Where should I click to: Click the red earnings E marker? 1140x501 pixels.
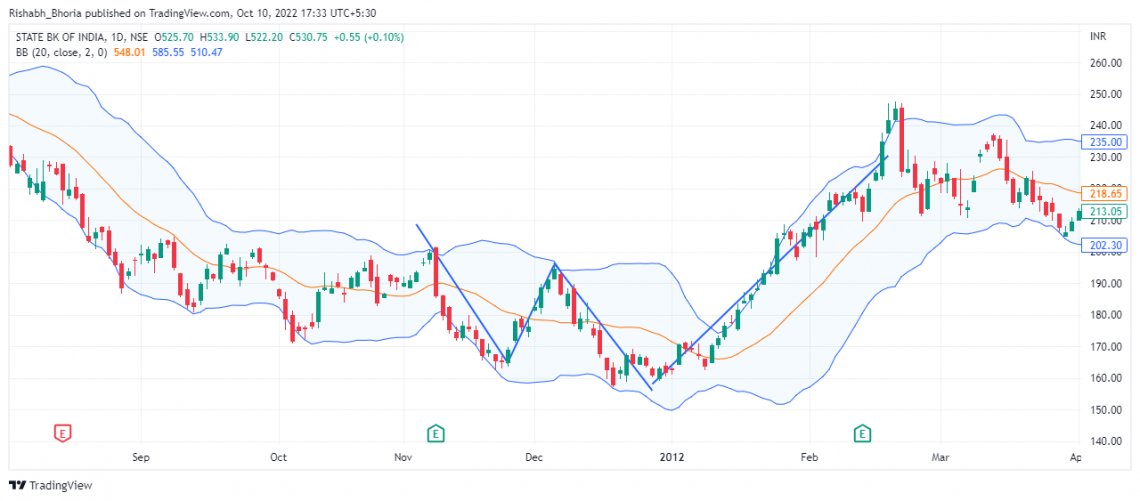pos(63,434)
